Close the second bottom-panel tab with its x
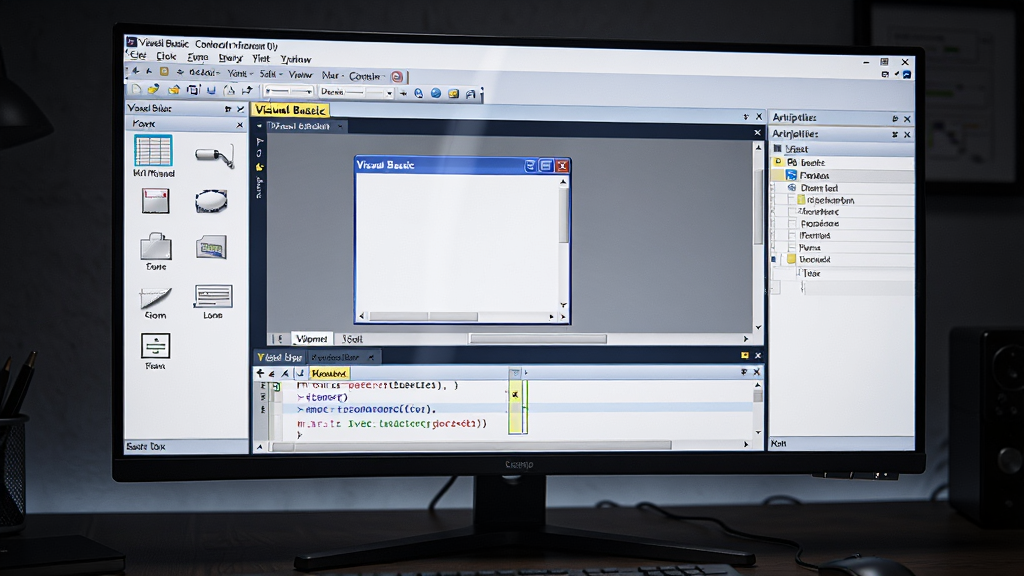 click(x=372, y=357)
